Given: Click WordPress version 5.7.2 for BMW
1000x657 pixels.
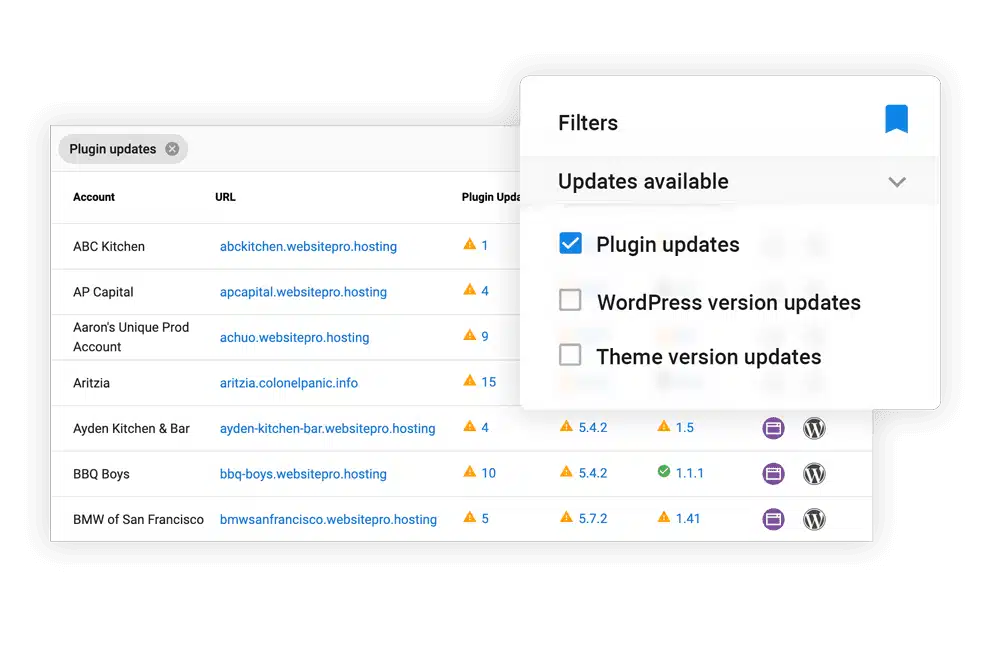Looking at the screenshot, I should pos(592,518).
